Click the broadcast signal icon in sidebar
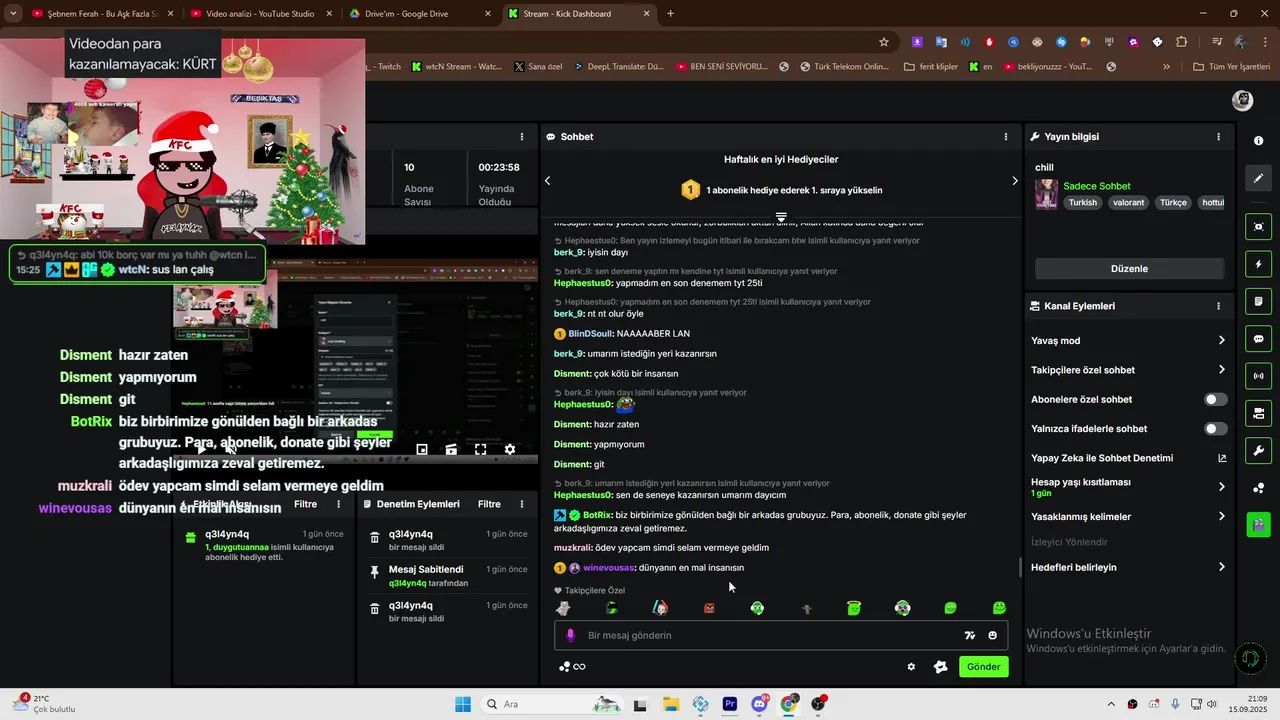 pos(1259,376)
